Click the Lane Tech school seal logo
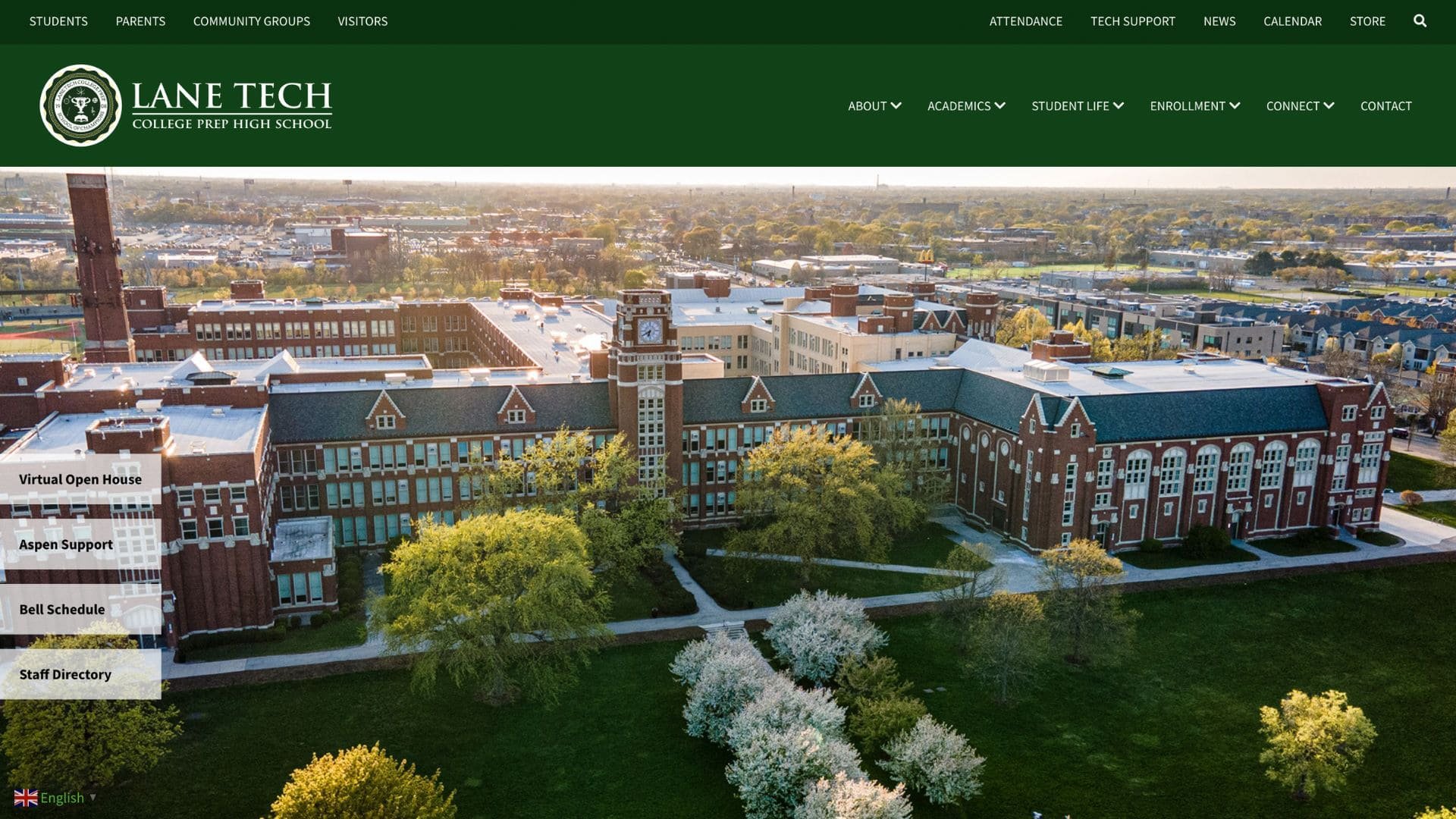Image resolution: width=1456 pixels, height=819 pixels. pos(80,105)
